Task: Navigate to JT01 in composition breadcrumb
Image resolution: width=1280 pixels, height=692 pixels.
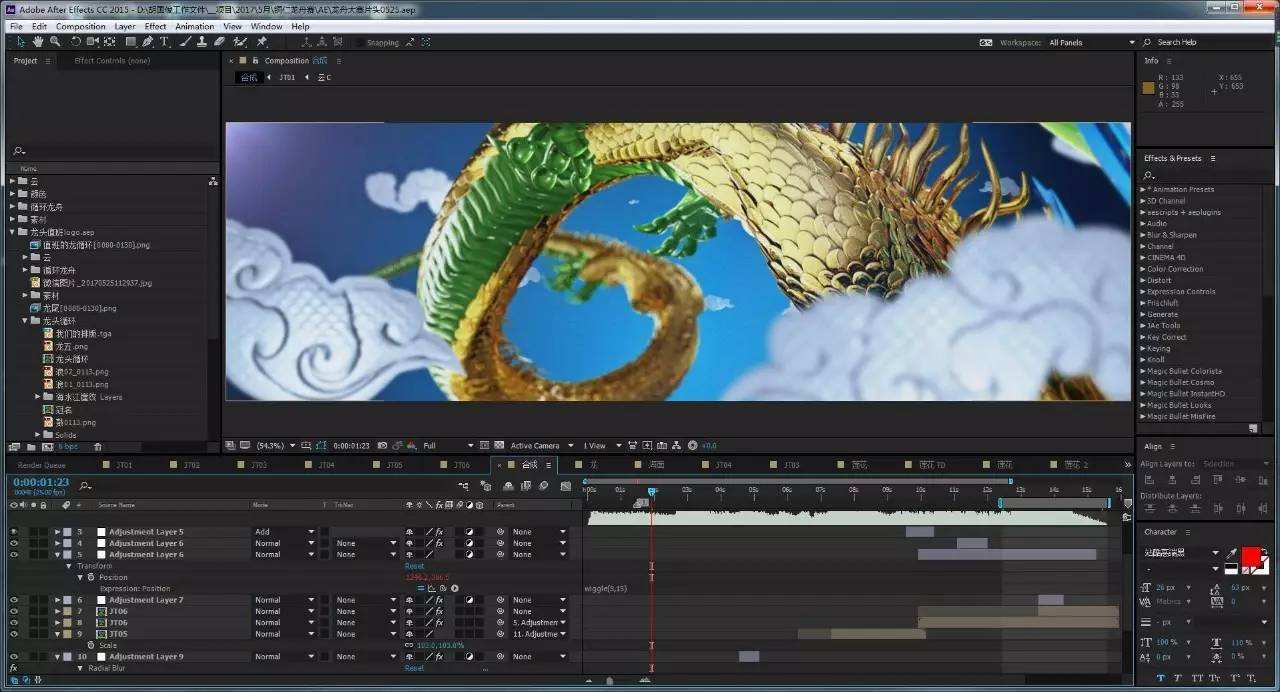Action: [286, 77]
